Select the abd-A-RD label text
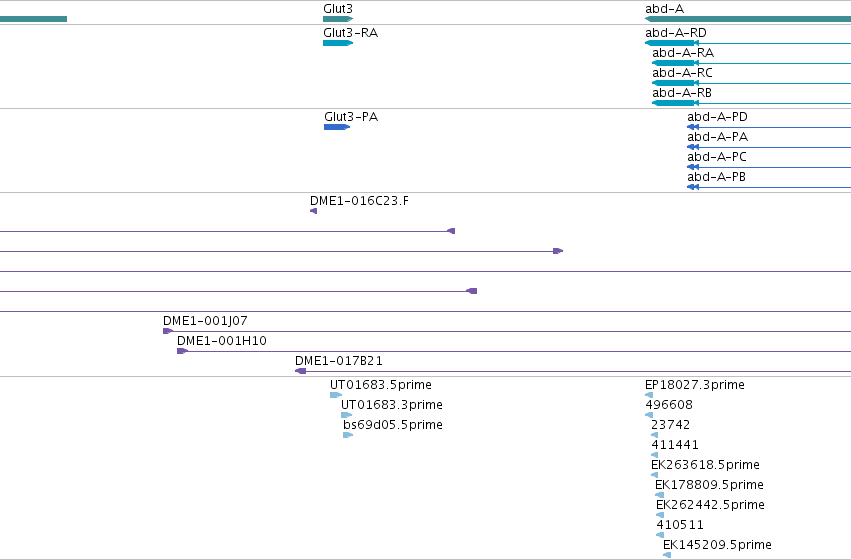 tap(676, 33)
